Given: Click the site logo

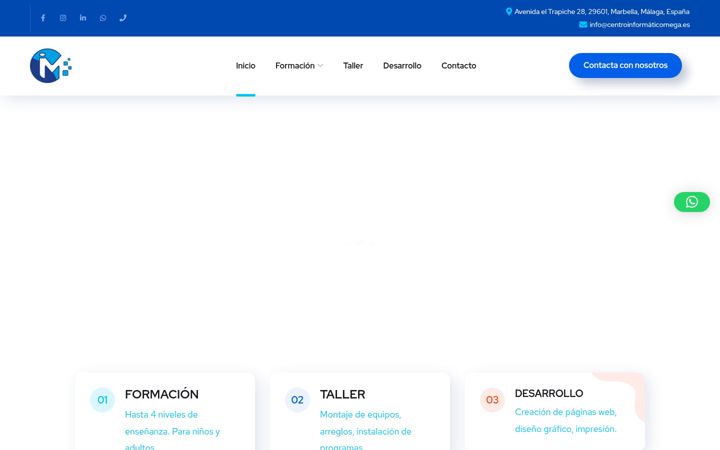Looking at the screenshot, I should click(51, 66).
